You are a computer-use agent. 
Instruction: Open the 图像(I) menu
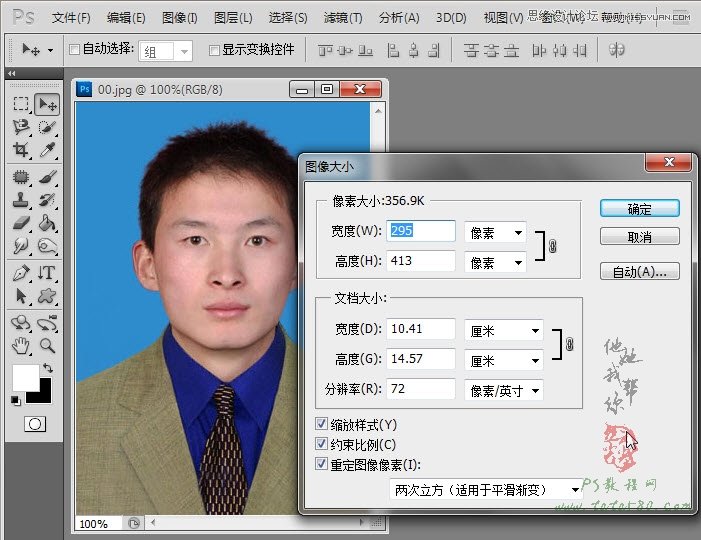tap(179, 18)
